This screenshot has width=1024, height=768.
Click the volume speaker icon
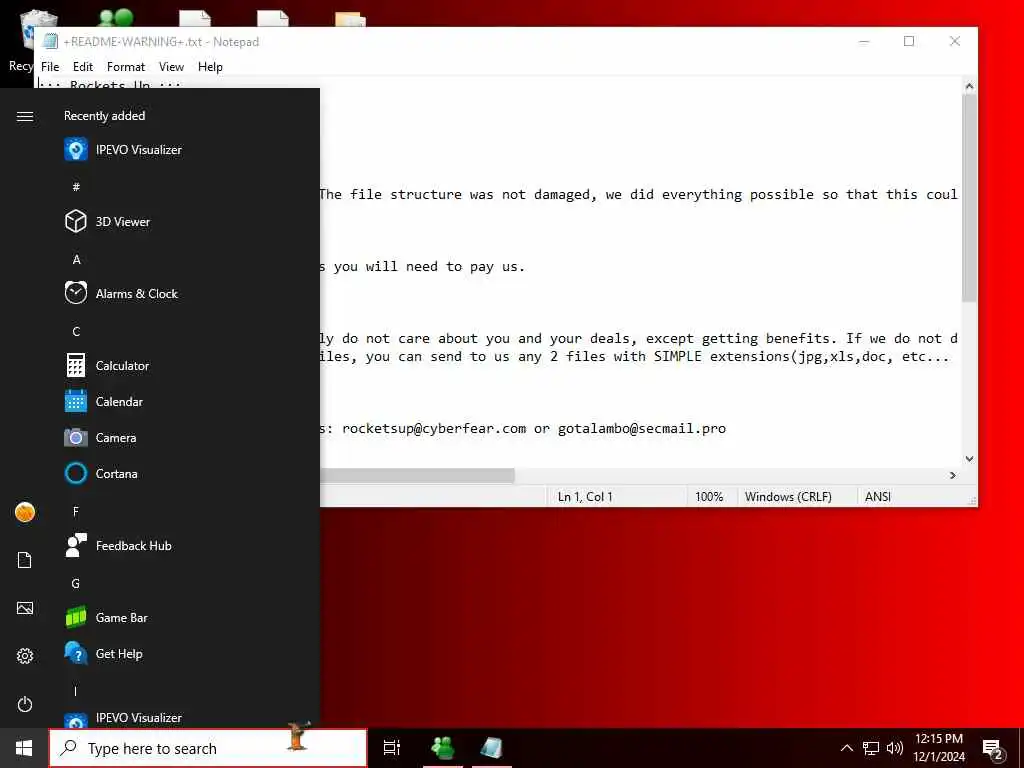click(895, 748)
